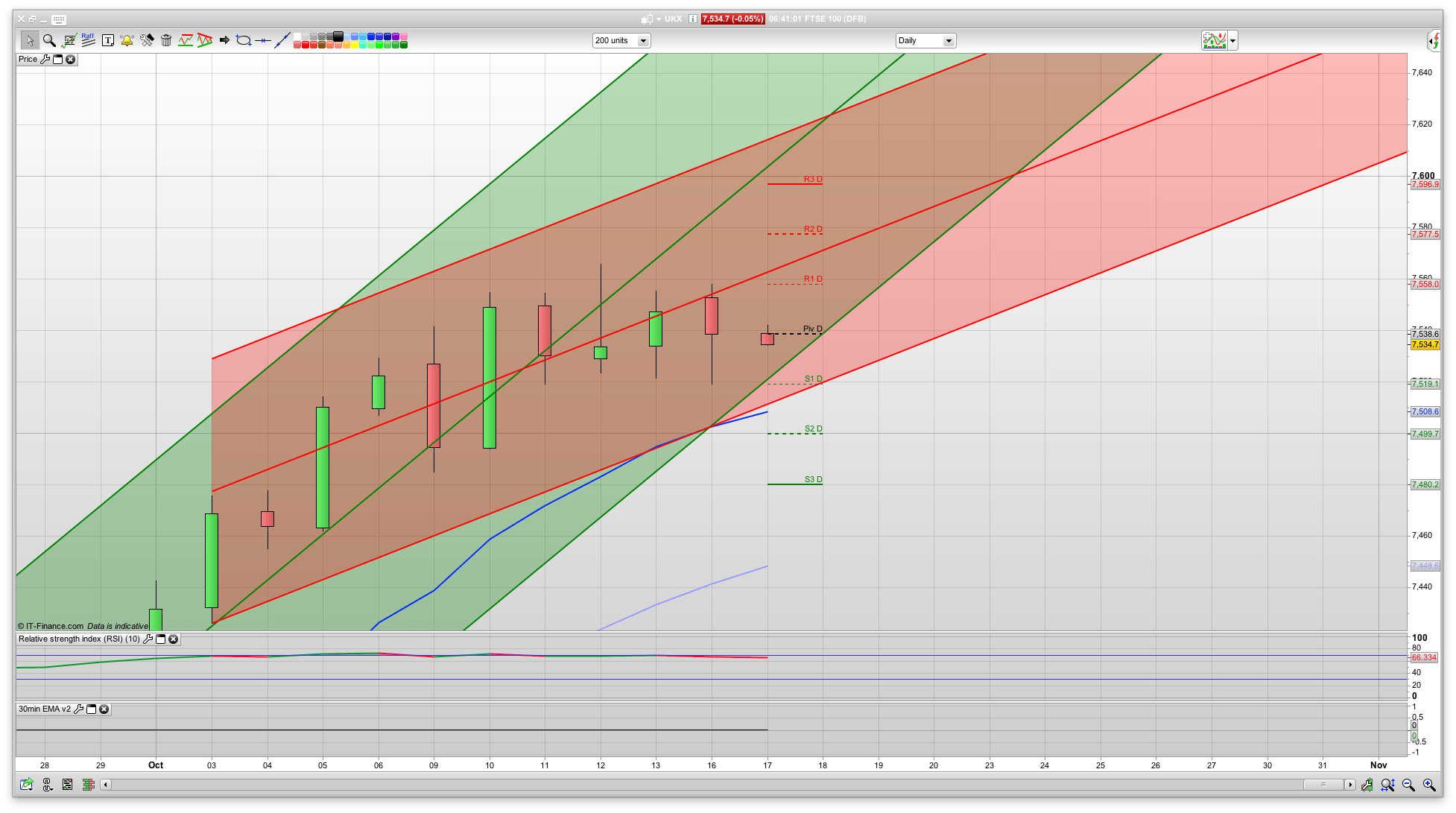The height and width of the screenshot is (813, 1456).
Task: Select the diagonal trend line tool
Action: pos(282,40)
